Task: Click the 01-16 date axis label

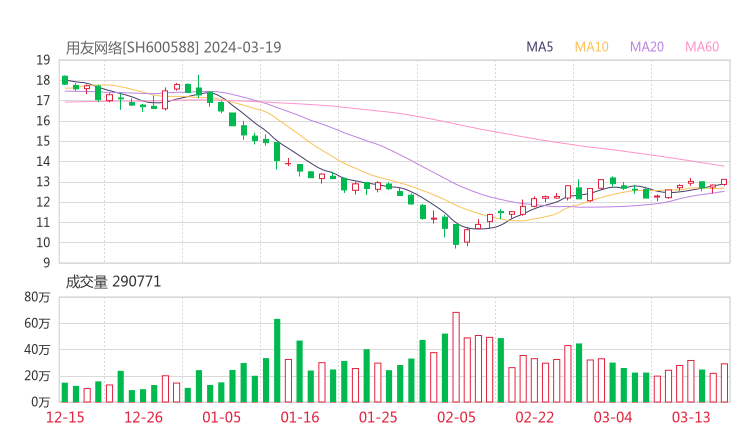Action: pyautogui.click(x=300, y=417)
